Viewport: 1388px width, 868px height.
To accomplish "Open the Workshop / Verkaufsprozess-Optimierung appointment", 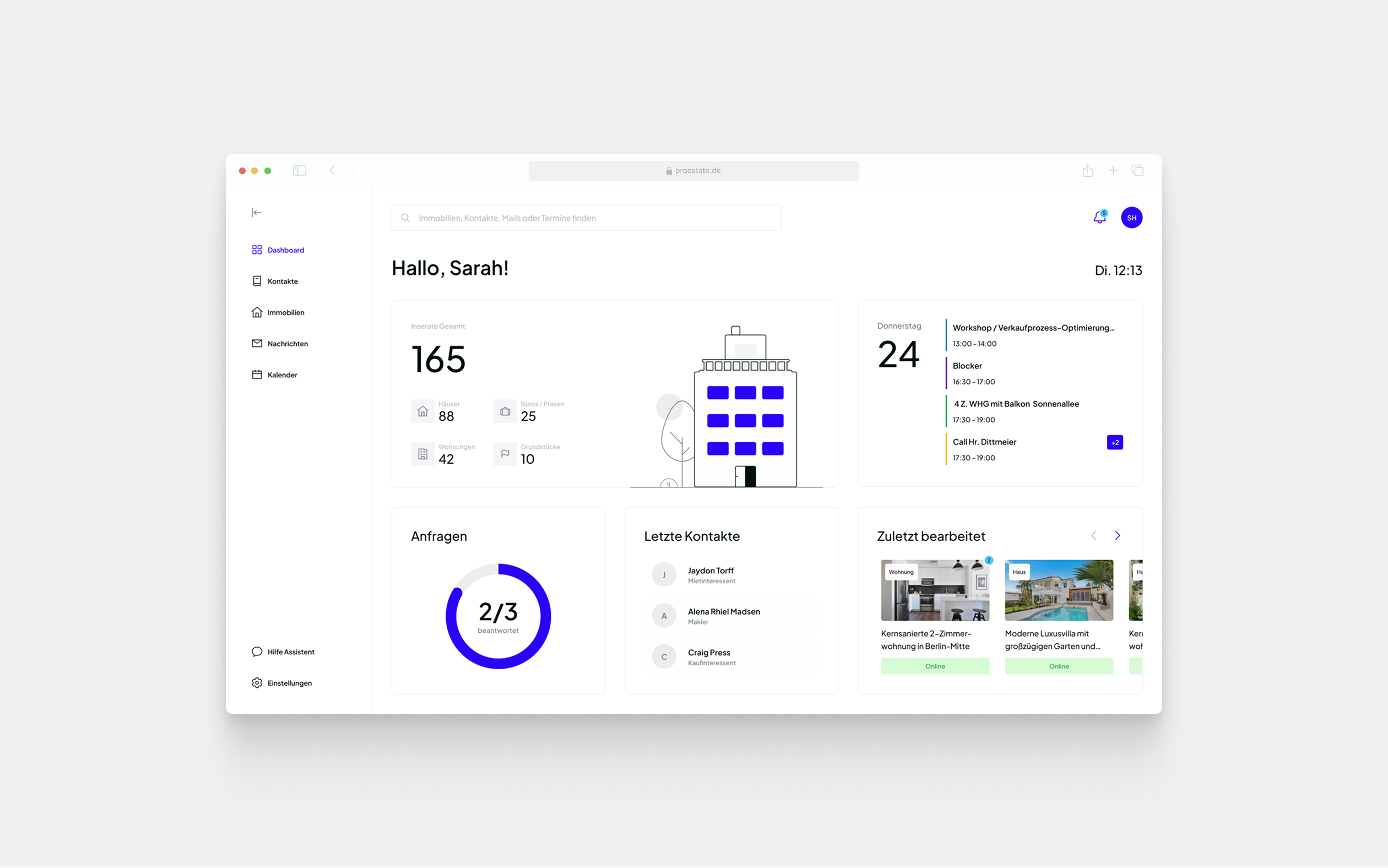I will [1033, 335].
